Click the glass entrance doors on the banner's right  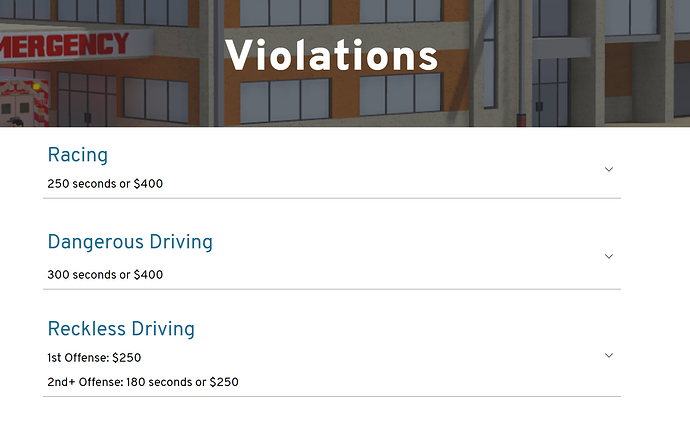point(550,92)
